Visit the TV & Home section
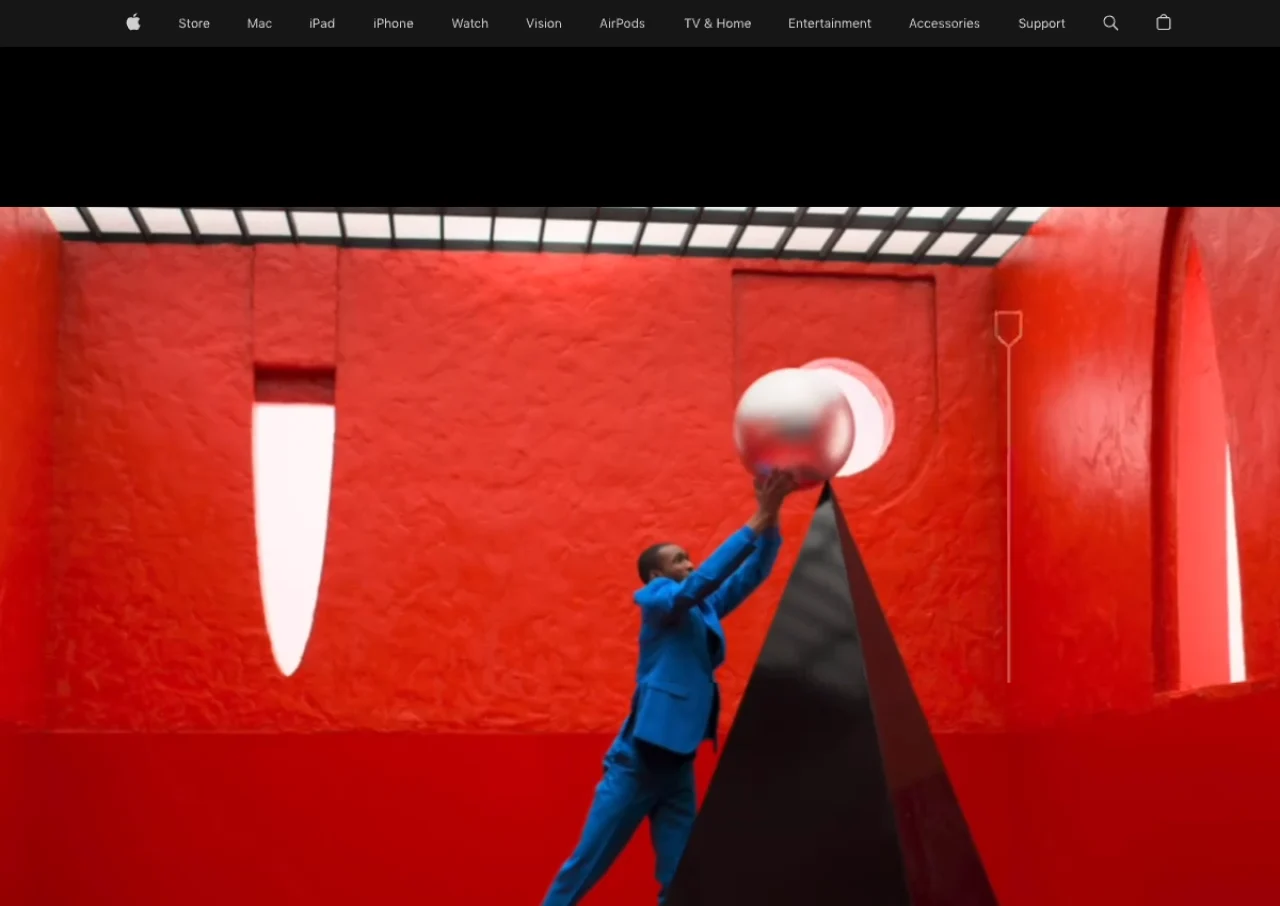1280x906 pixels. 717,23
